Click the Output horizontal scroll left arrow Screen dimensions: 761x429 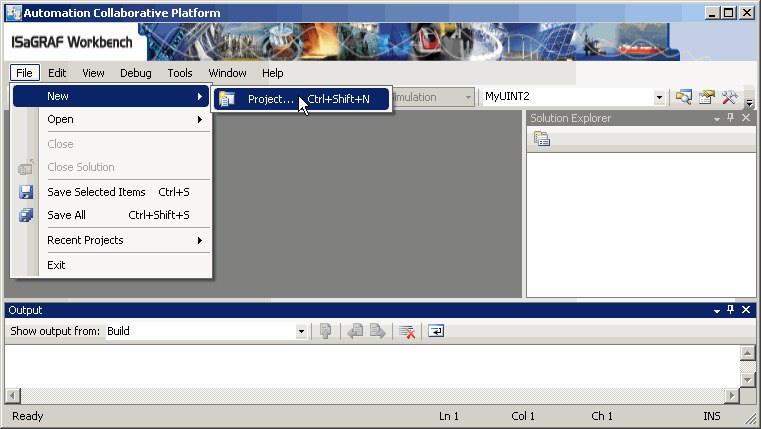13,396
